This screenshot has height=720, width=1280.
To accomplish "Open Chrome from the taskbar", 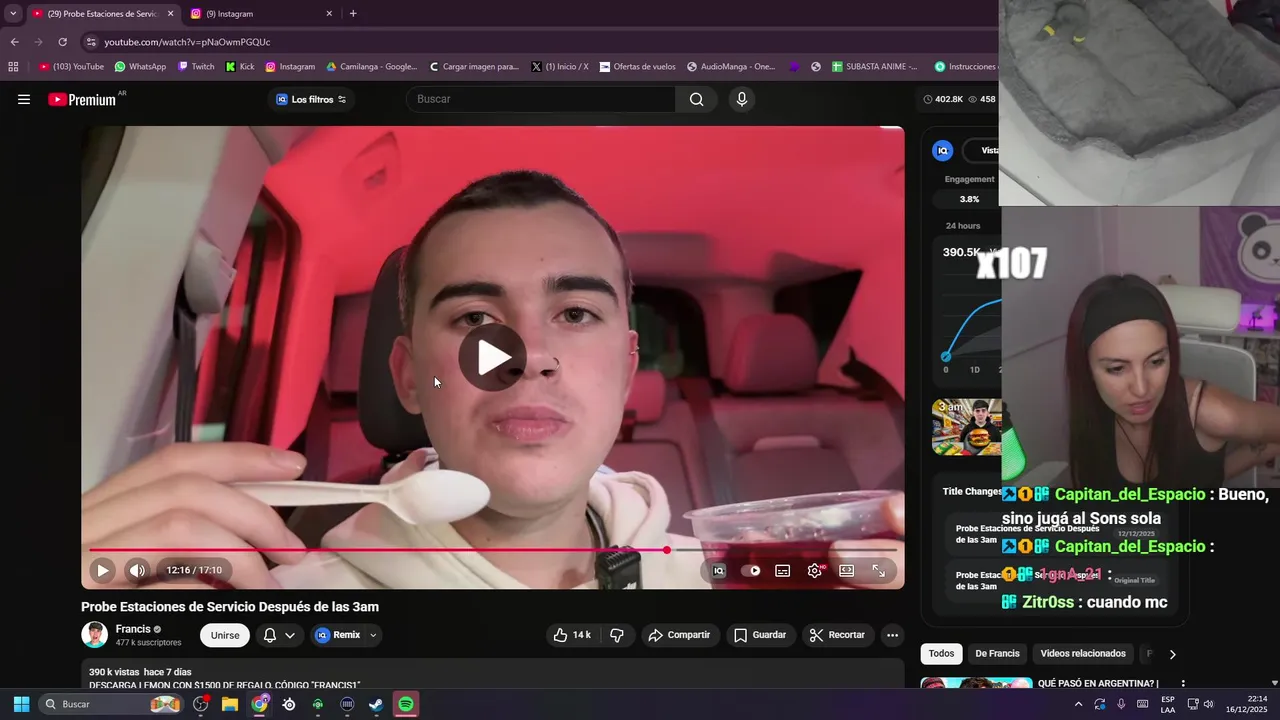I will pos(260,704).
